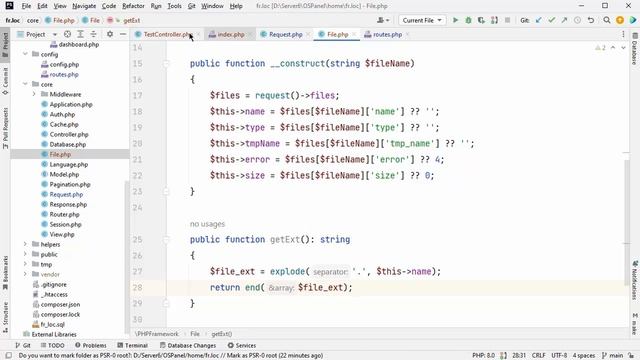The image size is (640, 360).
Task: Open the Refactor menu
Action: click(x=133, y=6)
